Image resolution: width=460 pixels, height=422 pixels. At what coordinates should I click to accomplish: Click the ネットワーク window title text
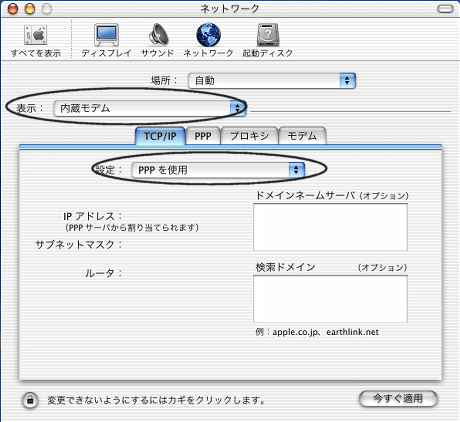tap(230, 8)
